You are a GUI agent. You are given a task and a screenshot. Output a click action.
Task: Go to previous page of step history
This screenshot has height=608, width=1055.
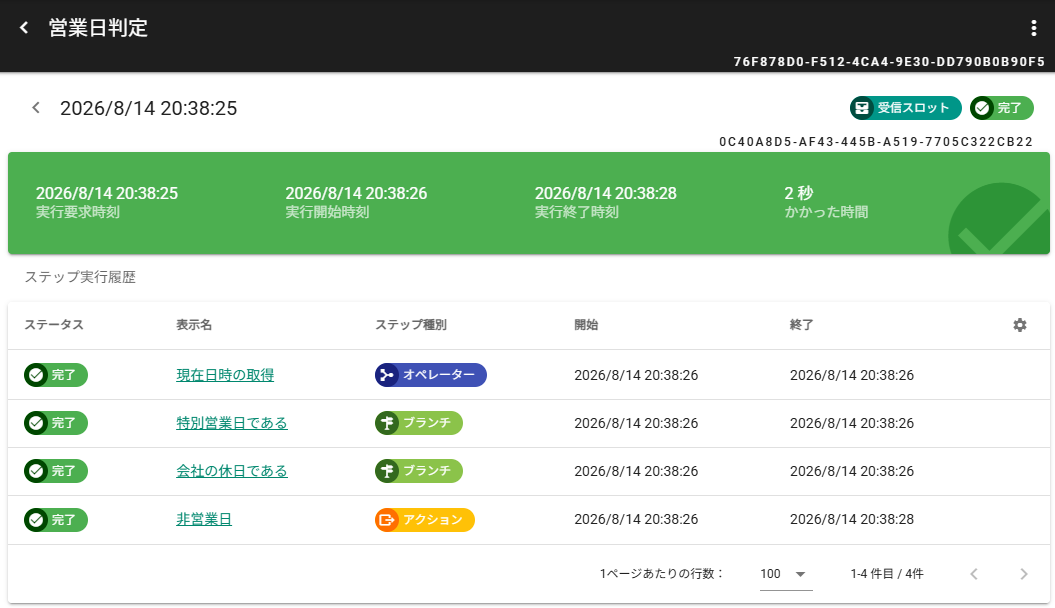click(974, 574)
